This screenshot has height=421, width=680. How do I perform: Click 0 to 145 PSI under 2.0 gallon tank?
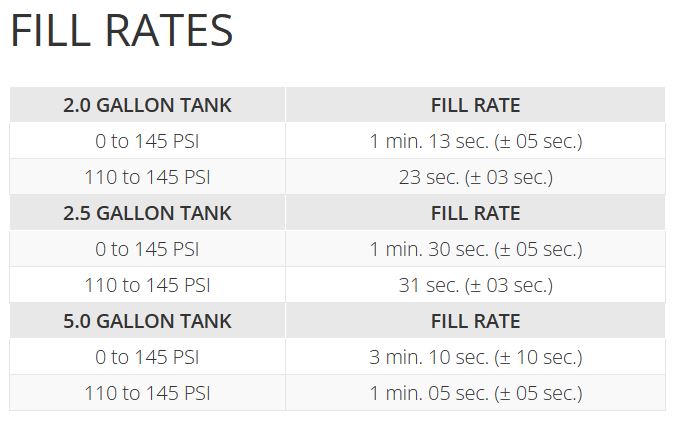tap(147, 141)
